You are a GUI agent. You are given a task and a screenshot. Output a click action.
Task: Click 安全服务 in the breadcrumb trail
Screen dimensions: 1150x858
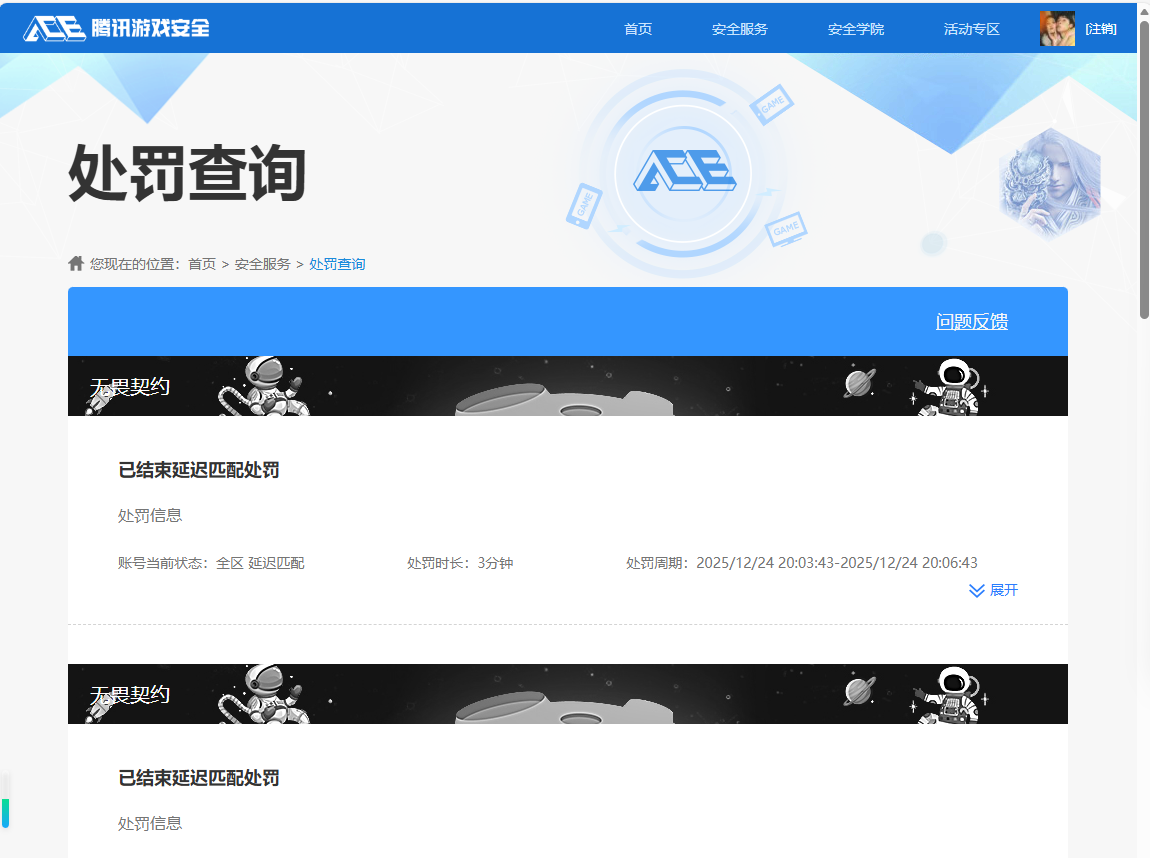pos(264,263)
